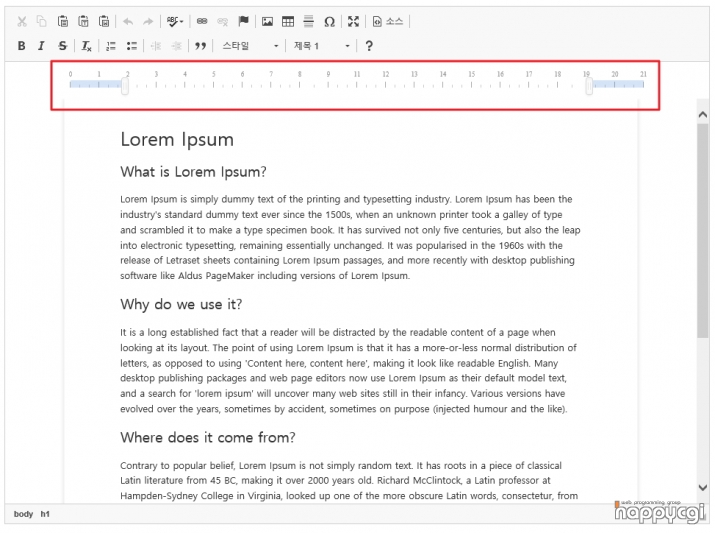Insert a horizontal line

pos(309,21)
